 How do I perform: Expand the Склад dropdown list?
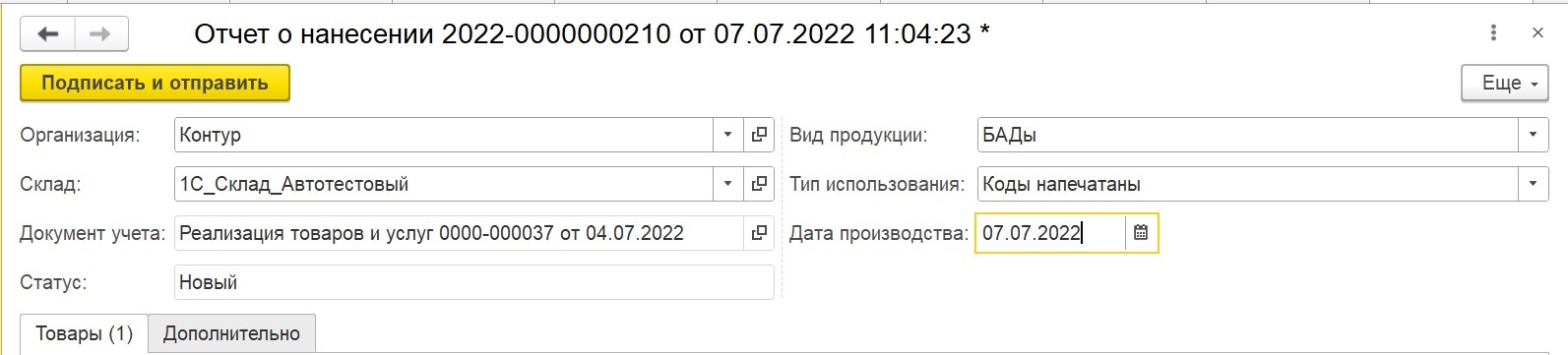tap(727, 184)
